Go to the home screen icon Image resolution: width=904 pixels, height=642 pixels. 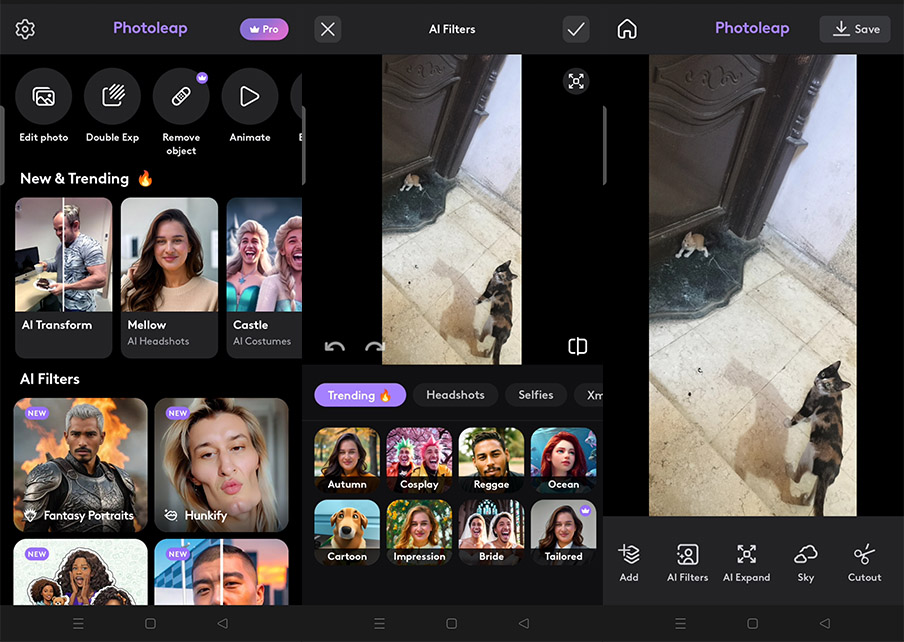tap(627, 29)
